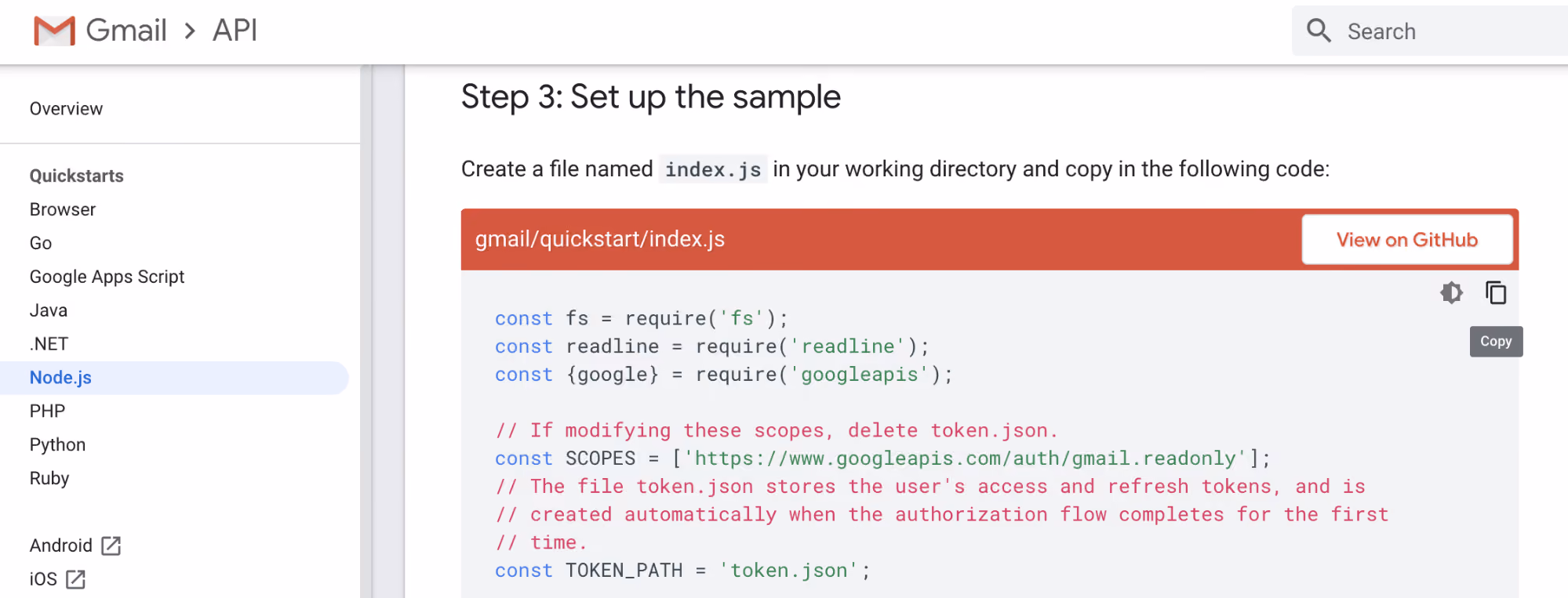The image size is (1568, 598).
Task: Open the Java quickstart
Action: tap(49, 311)
